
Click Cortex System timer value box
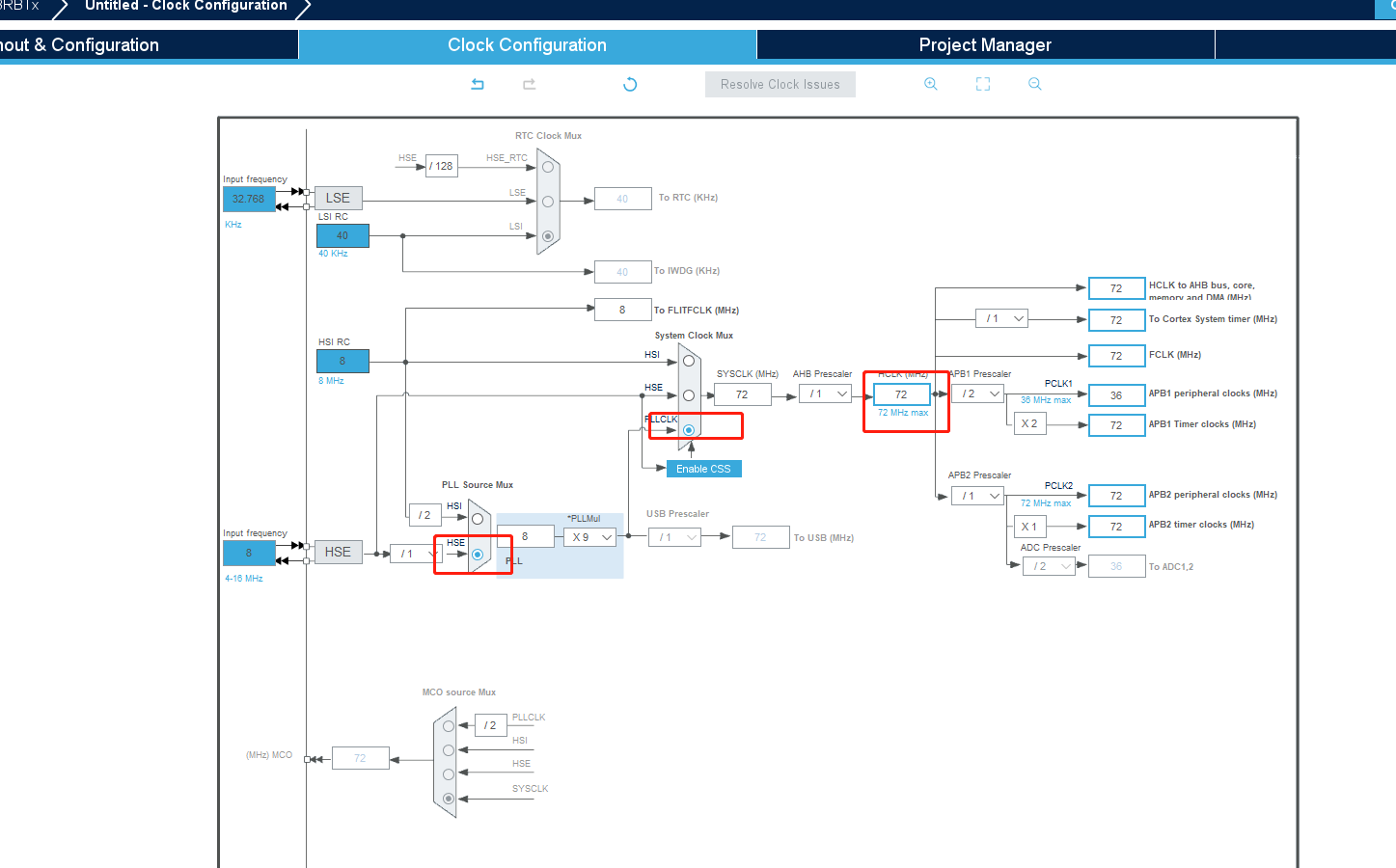(x=1116, y=320)
